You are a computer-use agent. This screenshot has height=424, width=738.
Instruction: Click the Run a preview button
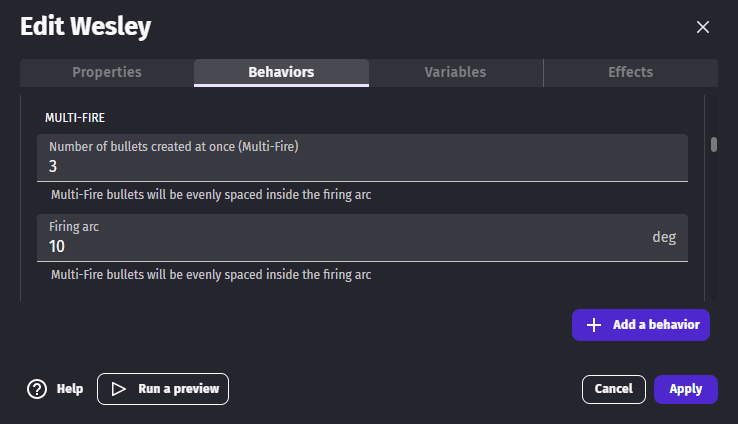pos(163,389)
